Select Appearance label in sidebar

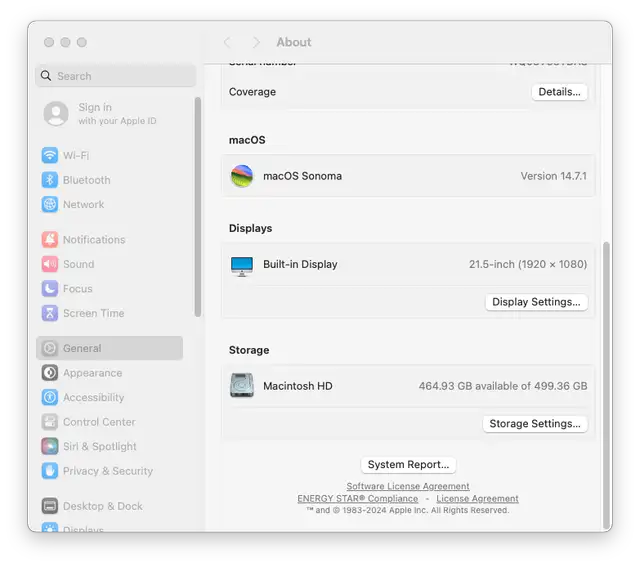92,373
